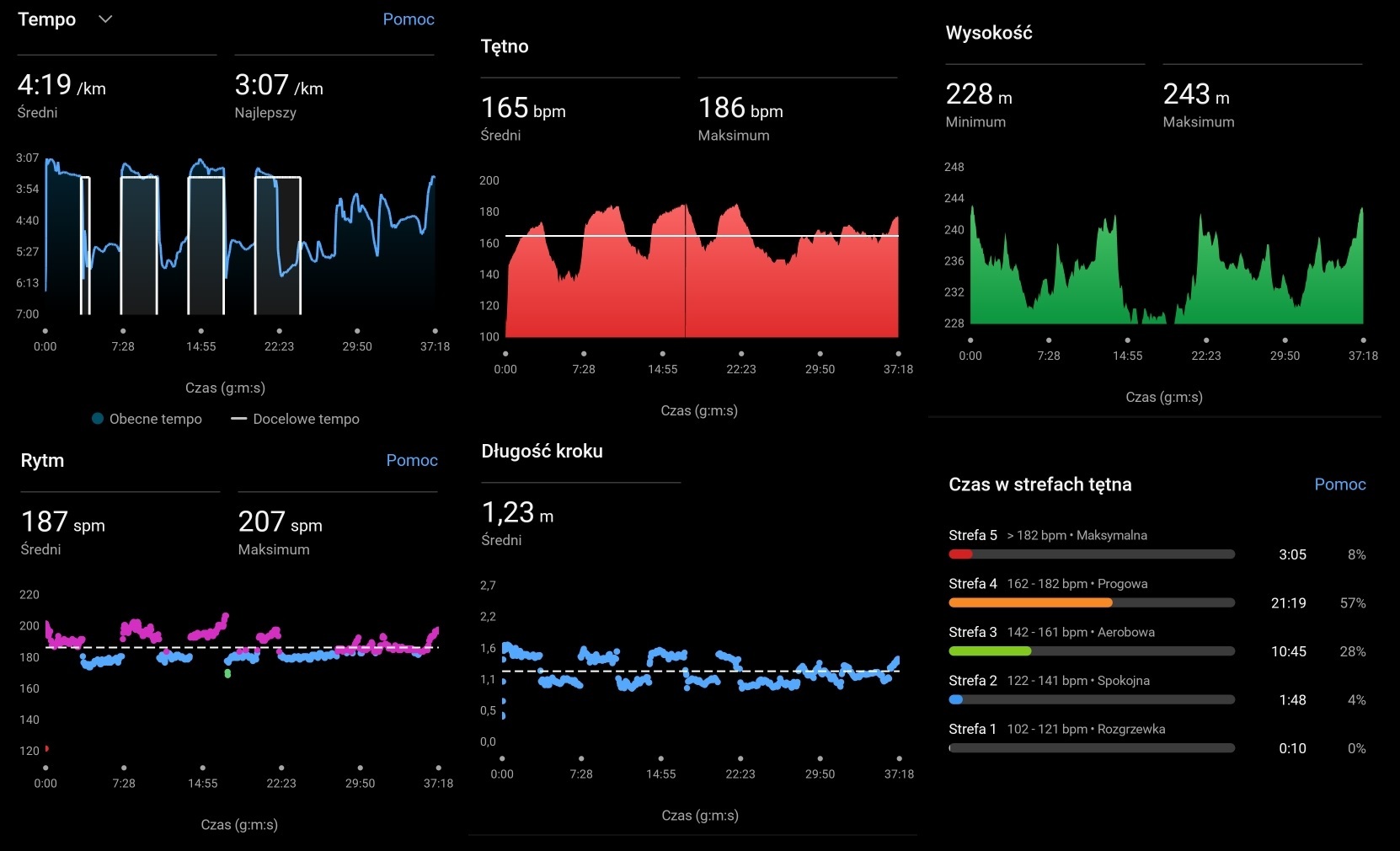Click the Rytm cadence scatter chart
The height and width of the screenshot is (851, 1400).
pos(242,666)
